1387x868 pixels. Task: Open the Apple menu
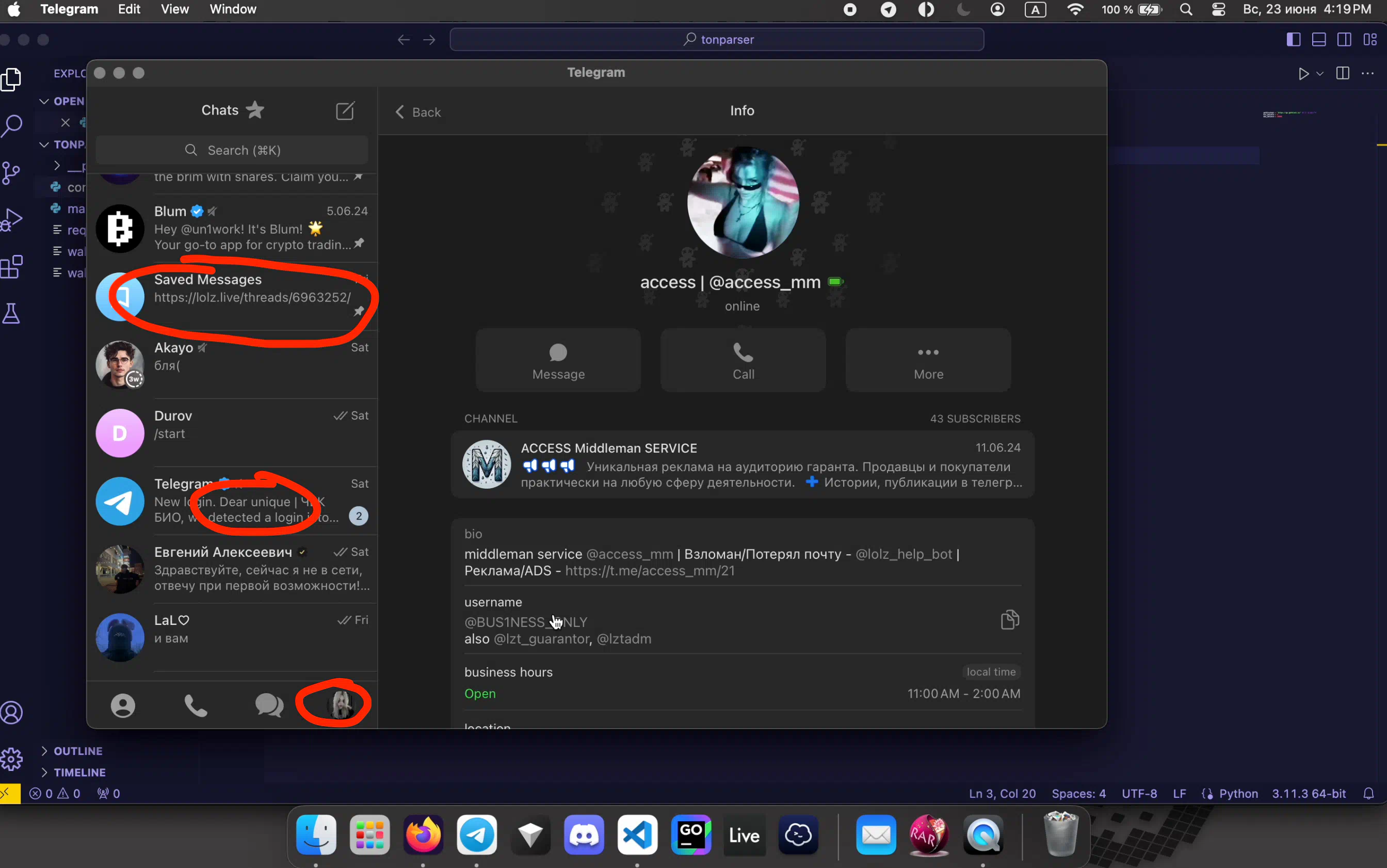click(14, 9)
